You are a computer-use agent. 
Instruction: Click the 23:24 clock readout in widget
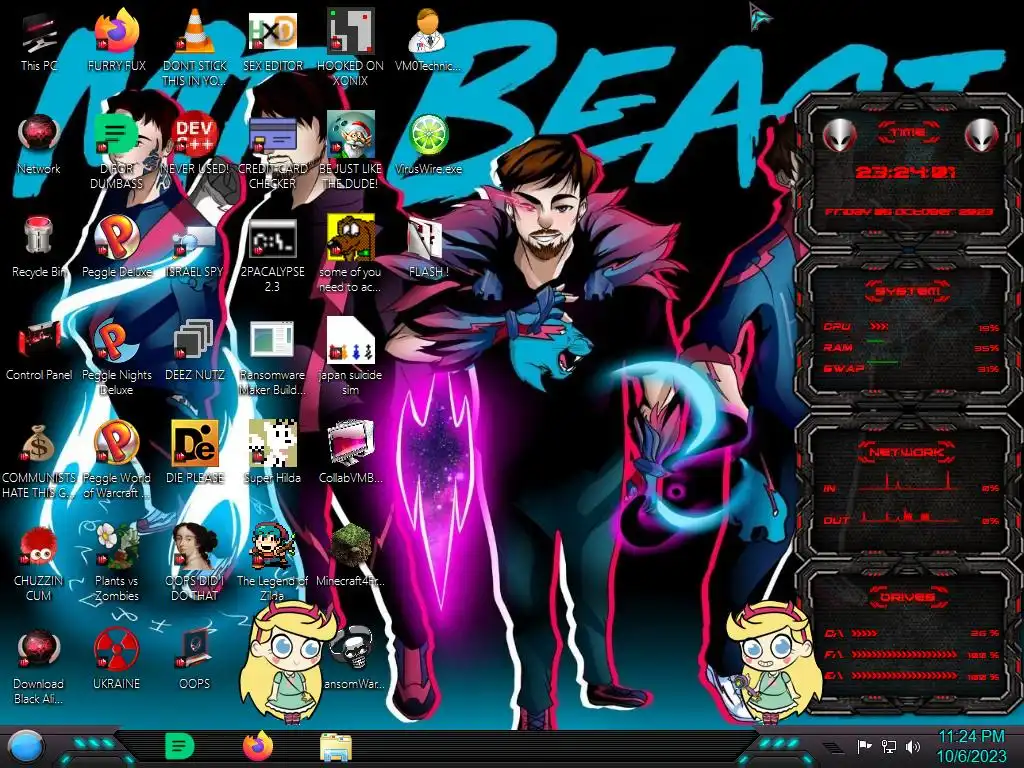(905, 173)
